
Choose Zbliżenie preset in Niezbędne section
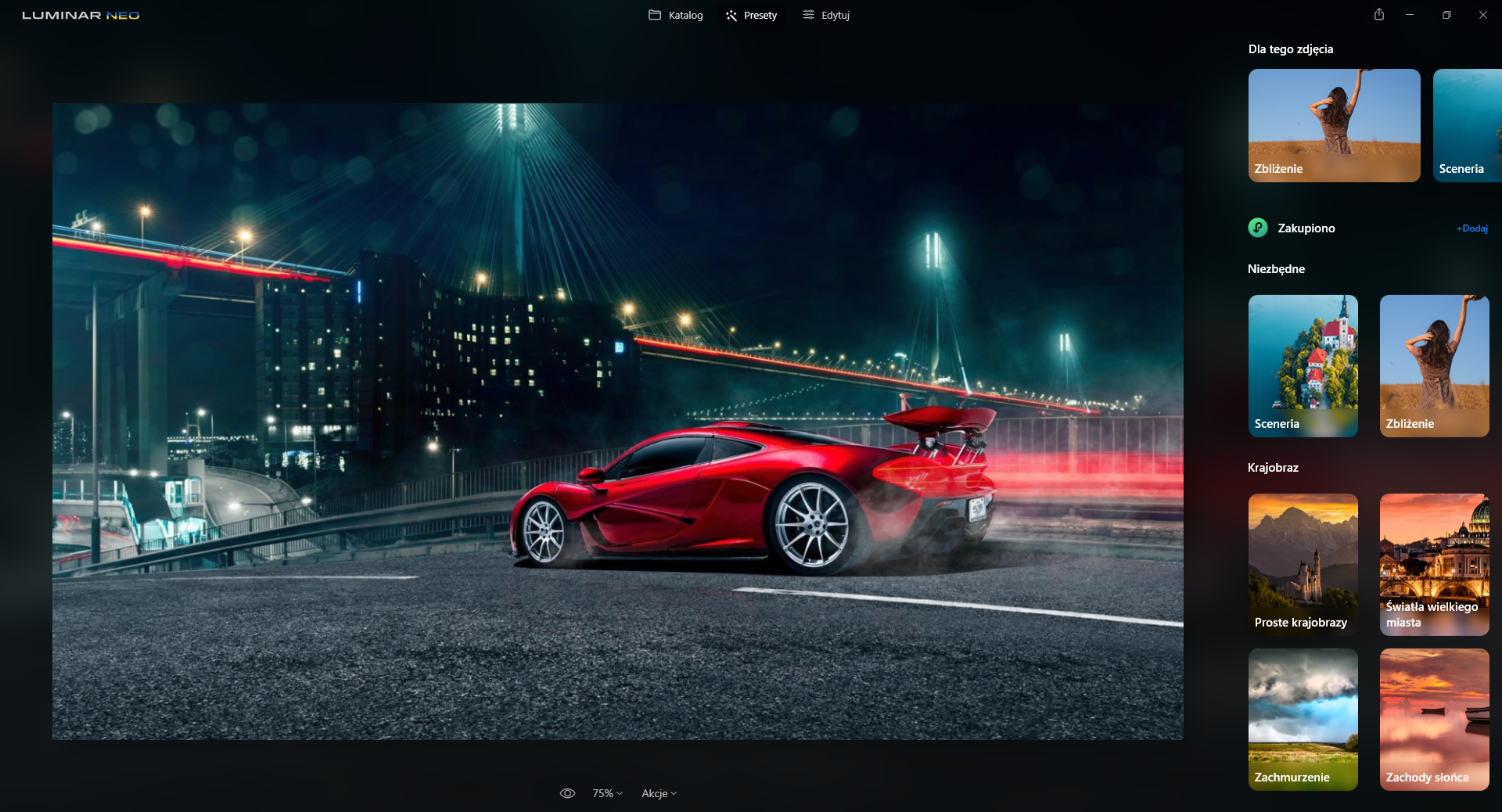(x=1435, y=365)
